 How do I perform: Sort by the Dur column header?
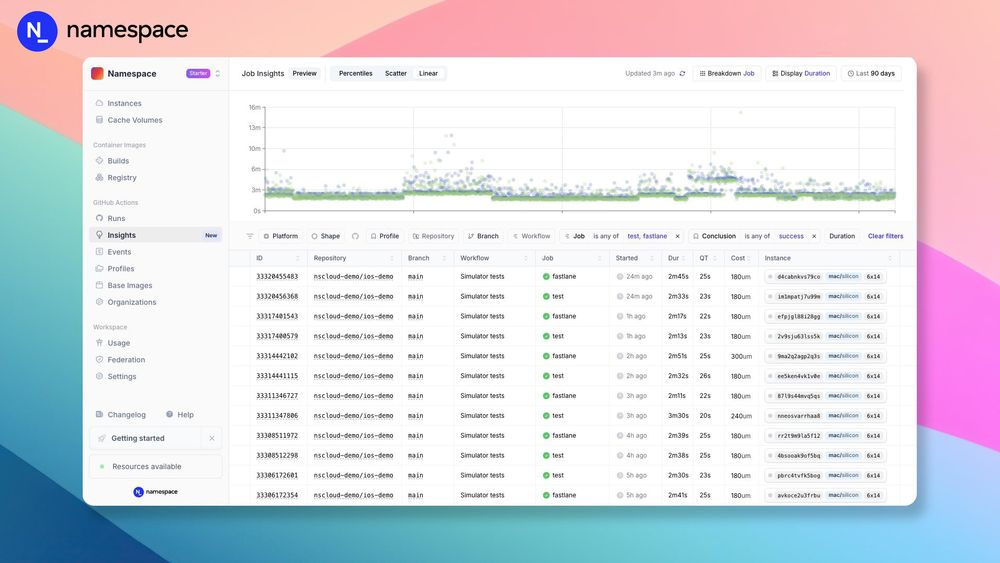(x=676, y=258)
